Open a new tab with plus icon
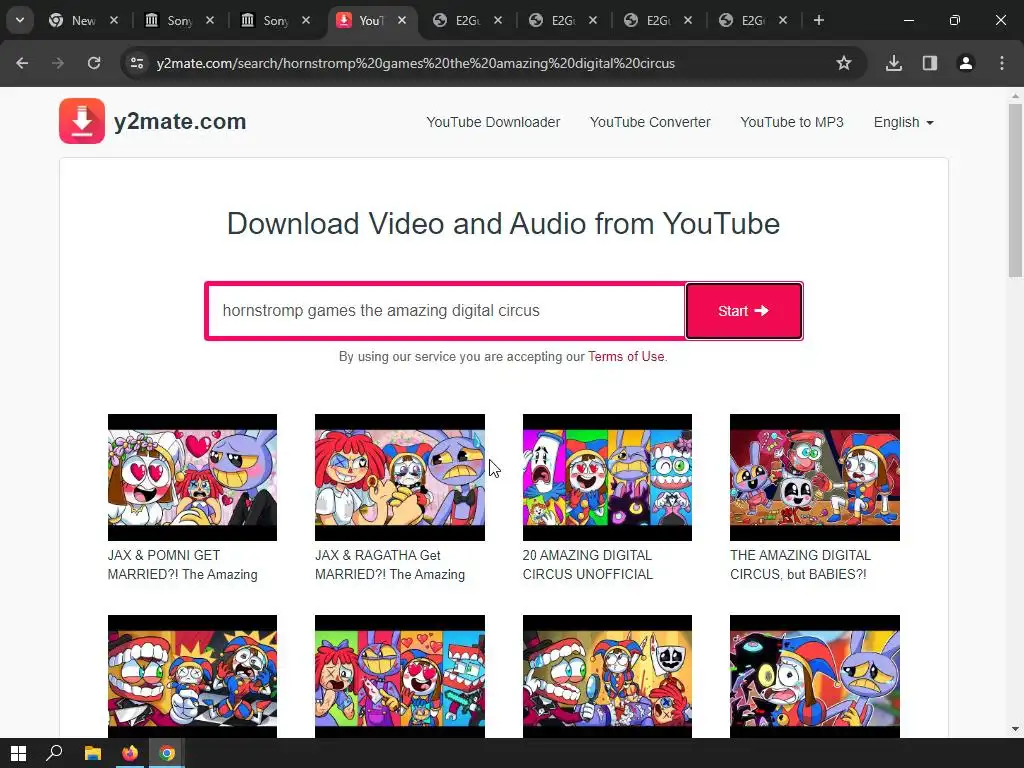1024x768 pixels. coord(819,20)
